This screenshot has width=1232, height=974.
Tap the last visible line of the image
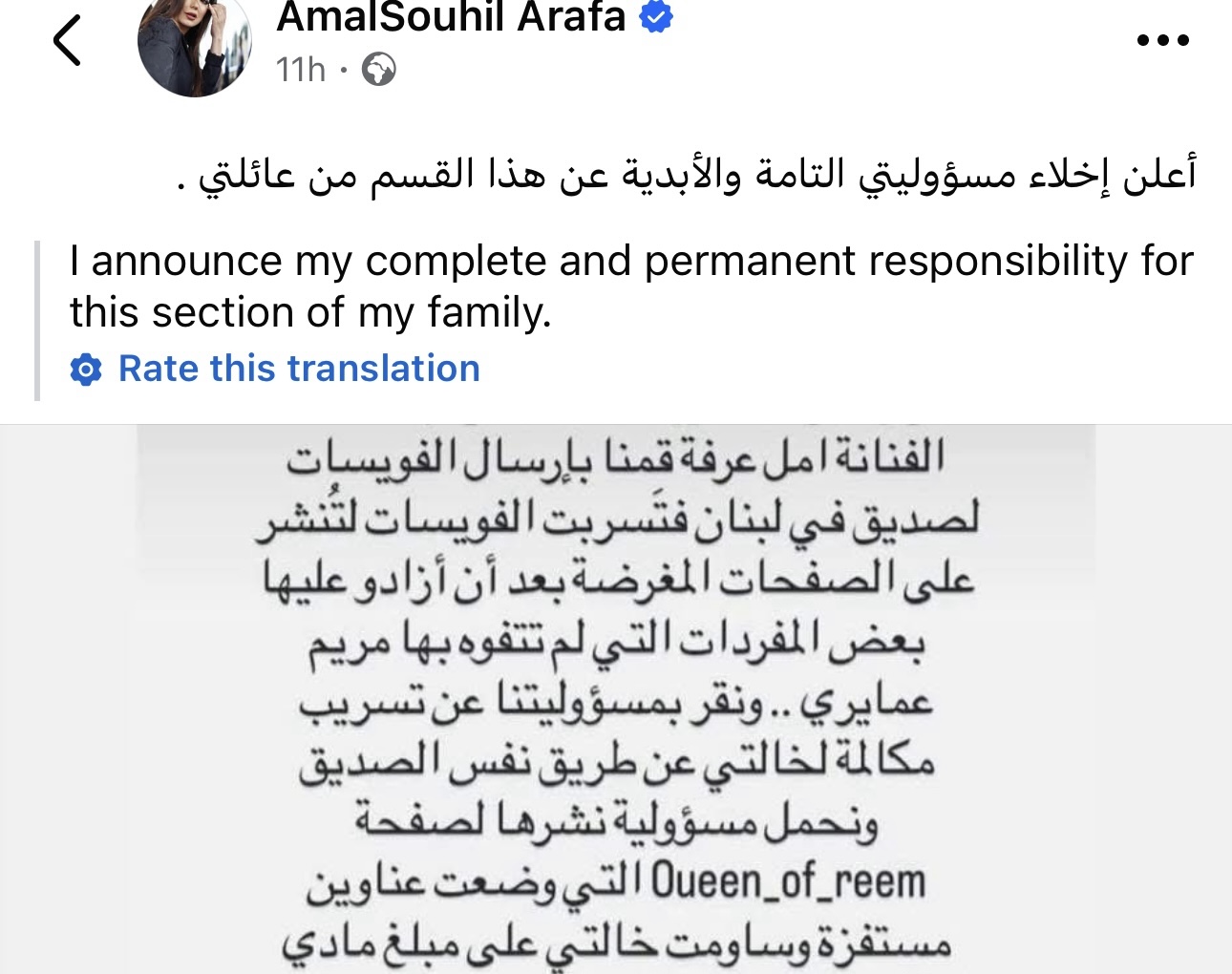point(616,943)
